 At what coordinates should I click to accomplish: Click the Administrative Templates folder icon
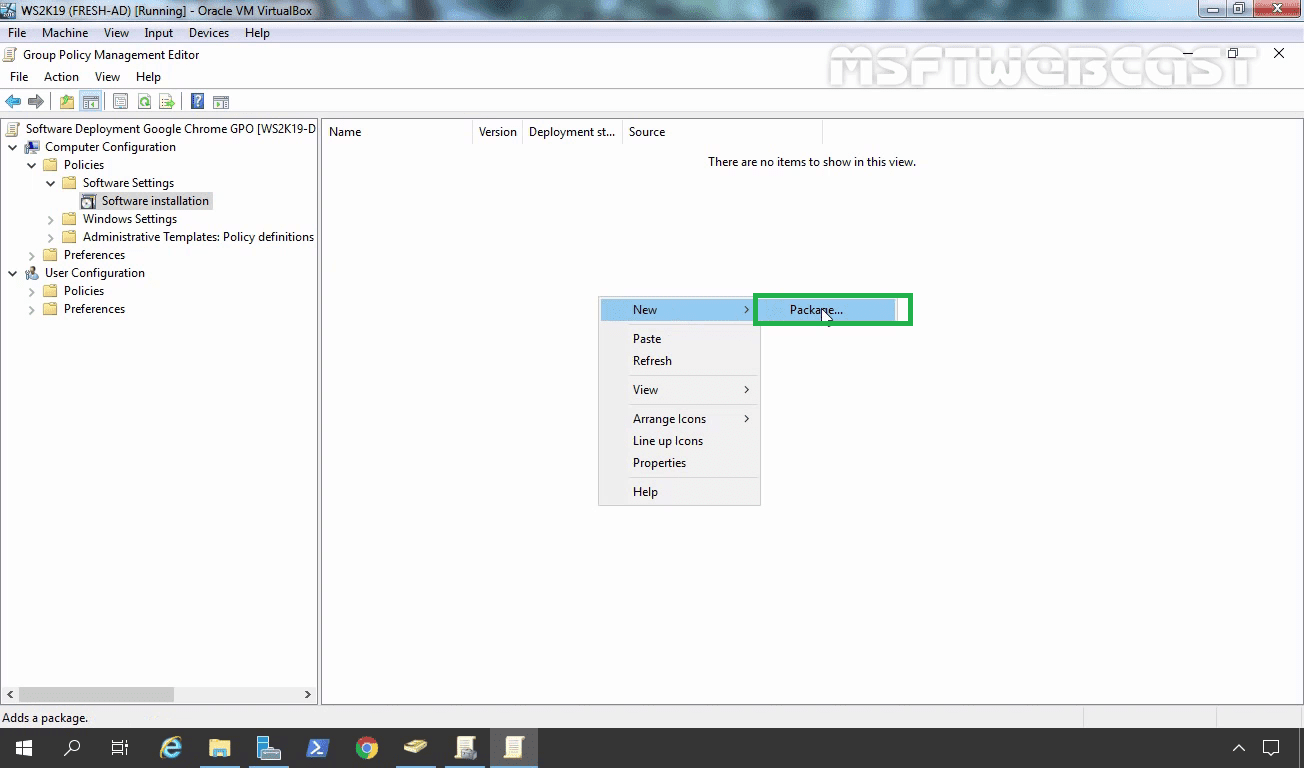click(69, 237)
